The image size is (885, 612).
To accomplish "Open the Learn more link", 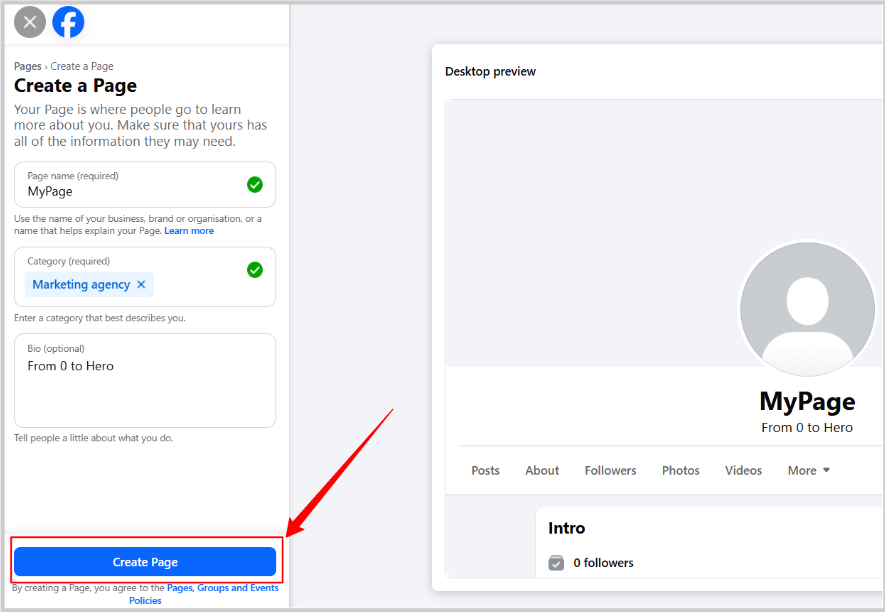I will tap(189, 231).
